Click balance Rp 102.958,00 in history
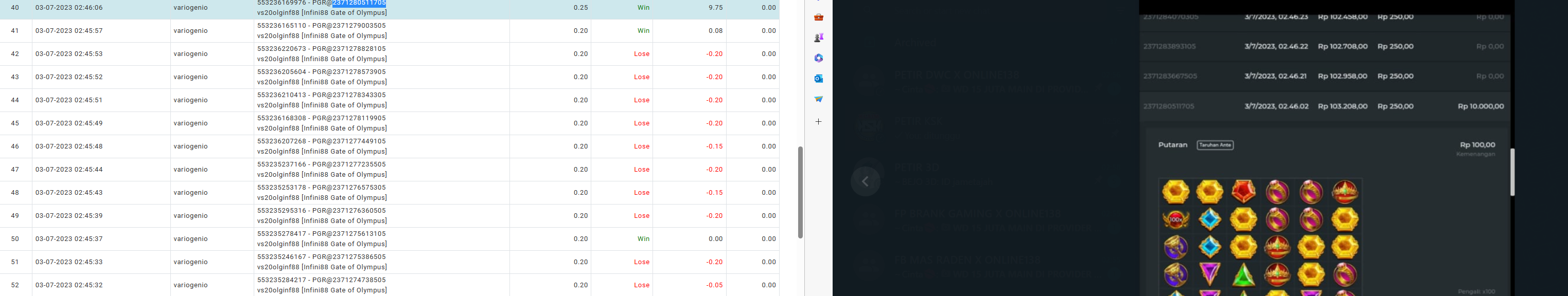This screenshot has width=1568, height=296. (x=1342, y=76)
